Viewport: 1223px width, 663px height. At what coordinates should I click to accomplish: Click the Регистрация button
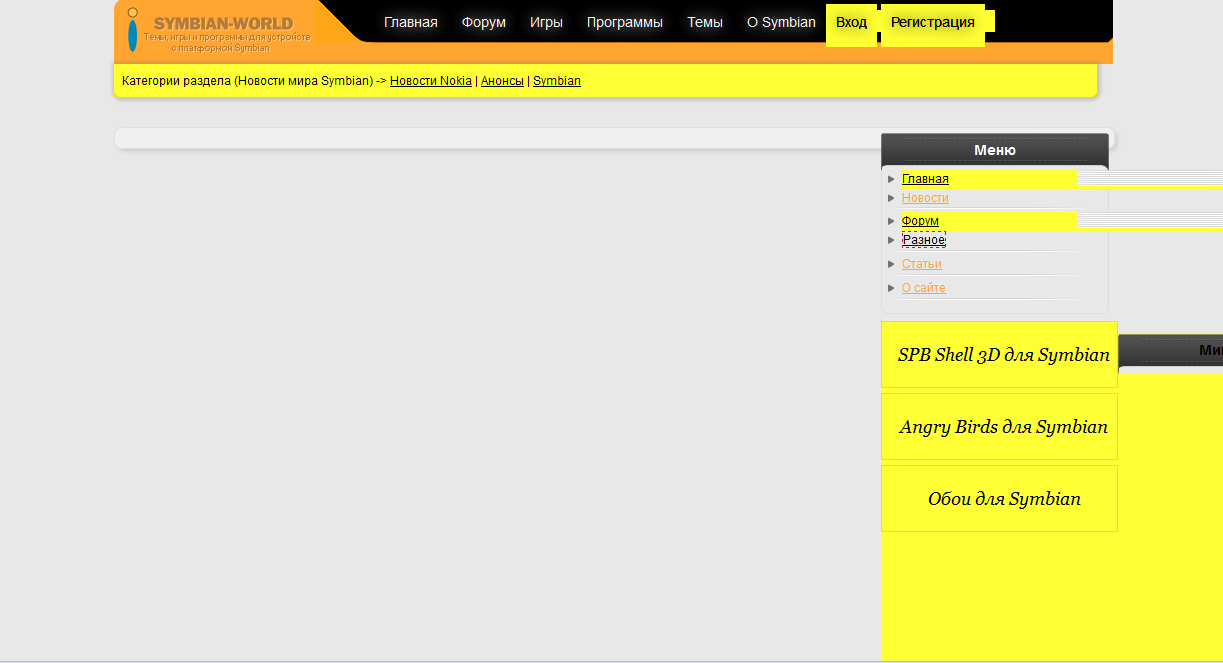tap(932, 23)
